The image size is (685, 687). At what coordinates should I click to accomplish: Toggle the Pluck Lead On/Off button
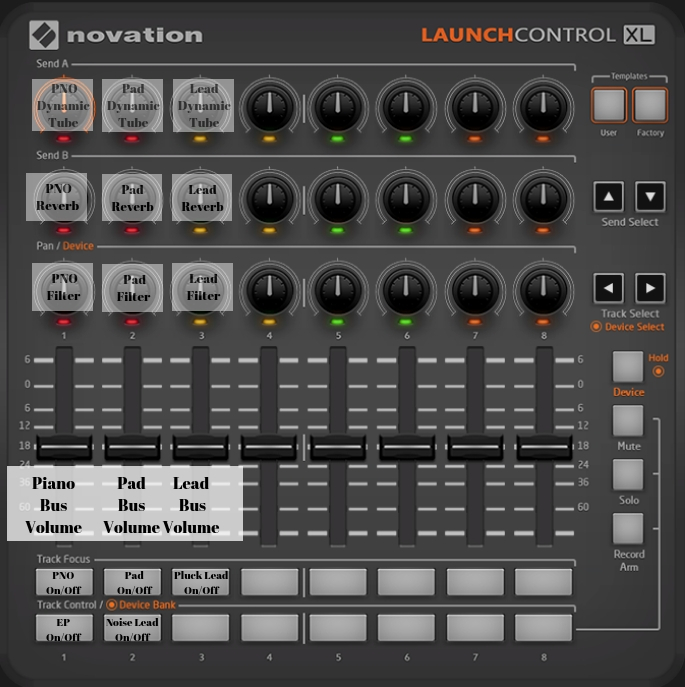coord(201,582)
